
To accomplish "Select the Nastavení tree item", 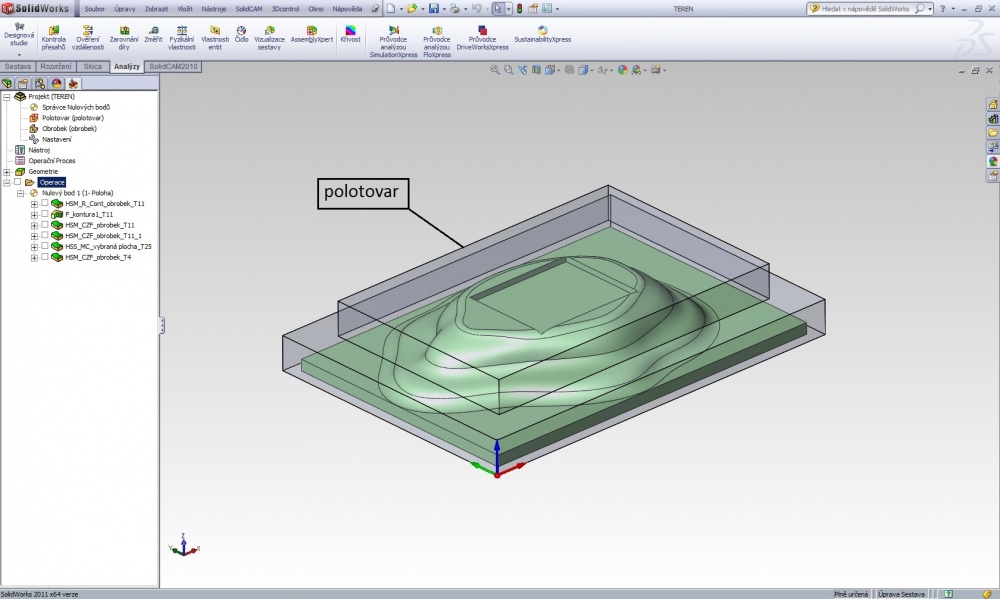I will tap(57, 139).
